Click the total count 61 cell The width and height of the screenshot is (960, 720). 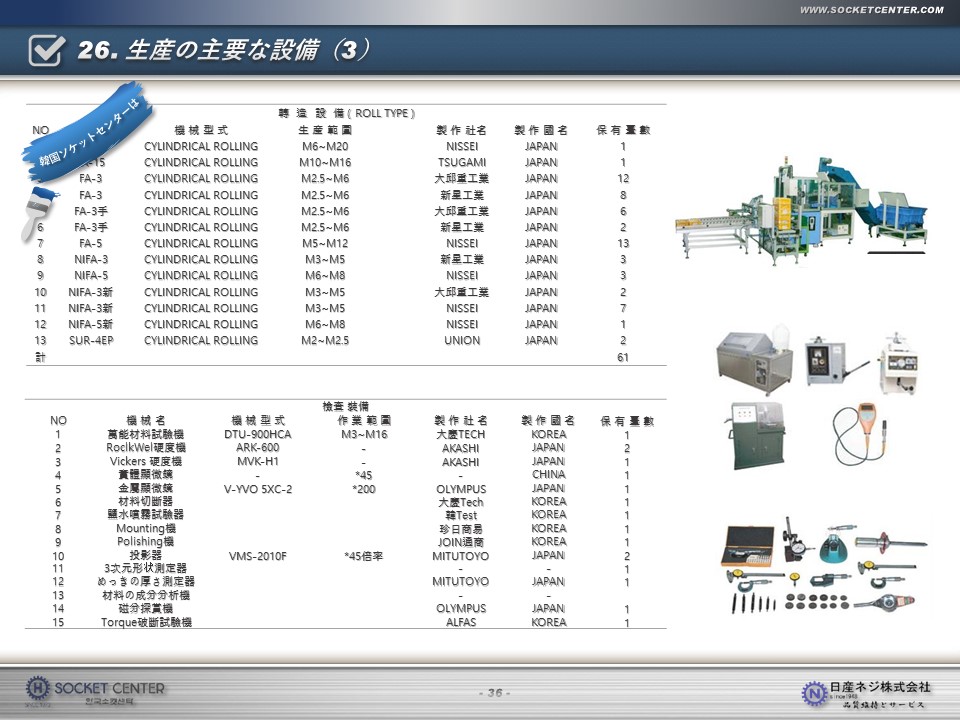coord(622,357)
